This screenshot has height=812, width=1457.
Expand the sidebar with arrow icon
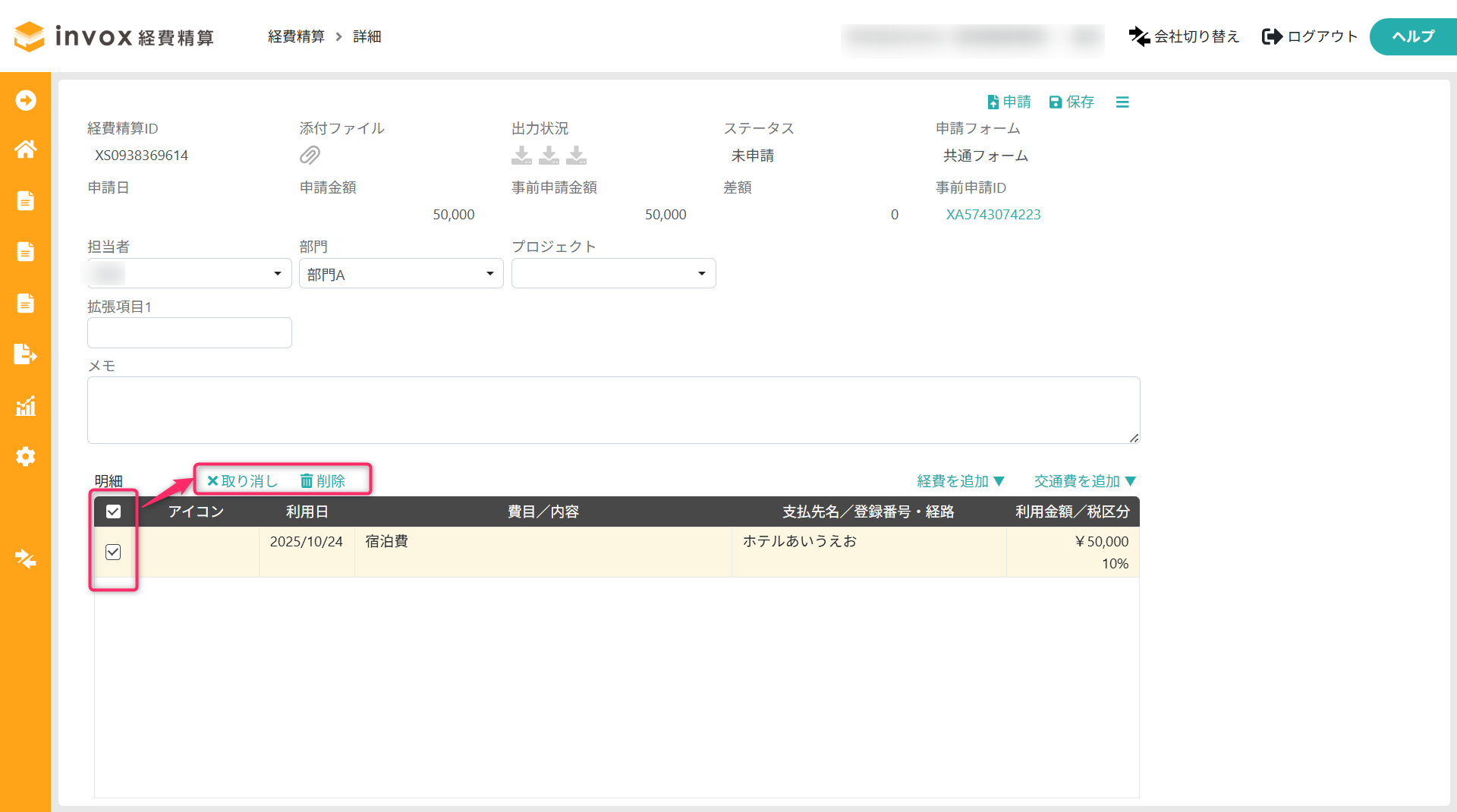tap(25, 100)
